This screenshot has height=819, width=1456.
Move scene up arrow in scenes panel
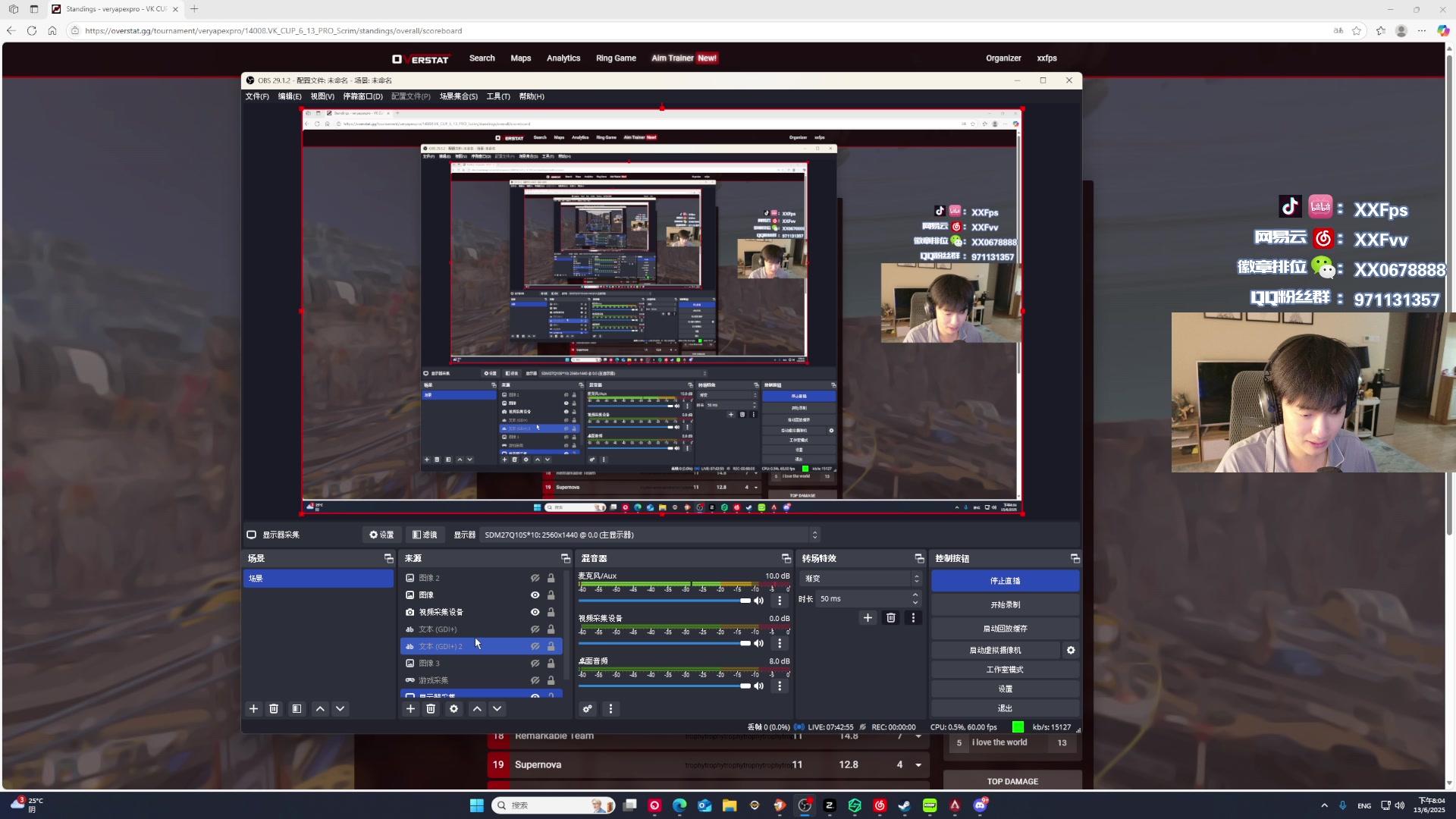click(x=320, y=708)
